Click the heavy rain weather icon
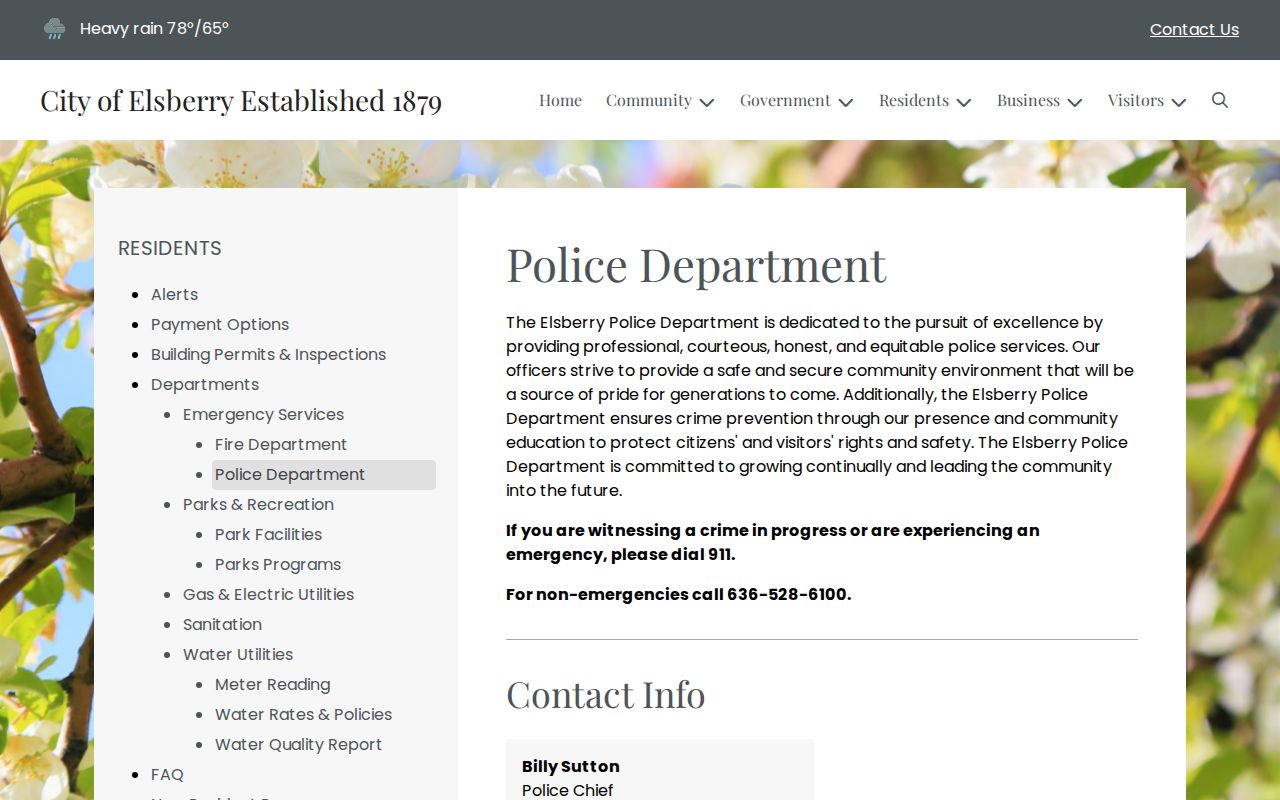This screenshot has width=1280, height=800. coord(54,28)
